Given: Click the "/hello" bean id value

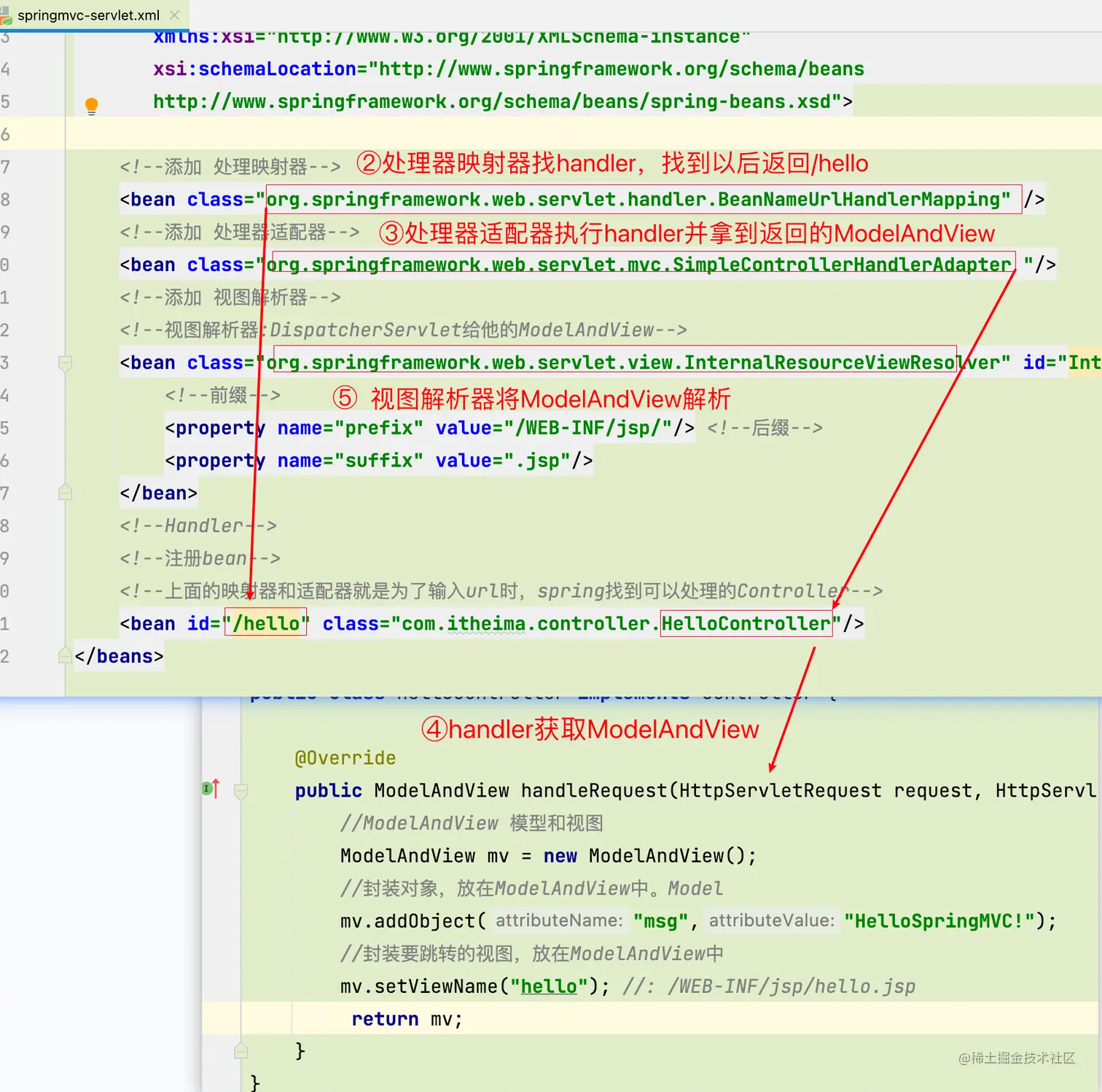Looking at the screenshot, I should point(266,623).
